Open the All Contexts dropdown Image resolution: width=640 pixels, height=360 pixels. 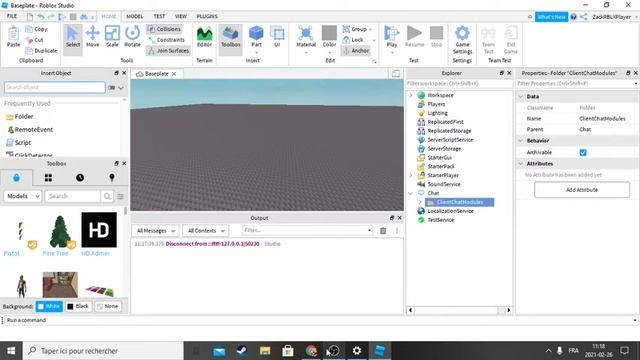206,231
